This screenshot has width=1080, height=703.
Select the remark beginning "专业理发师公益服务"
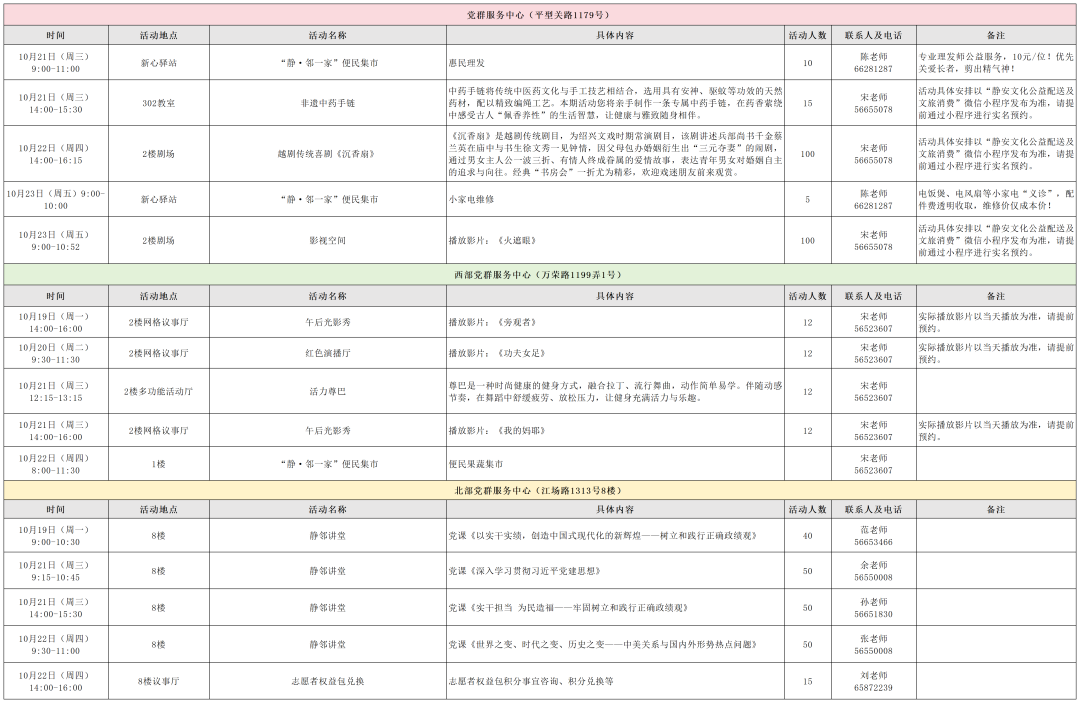996,63
